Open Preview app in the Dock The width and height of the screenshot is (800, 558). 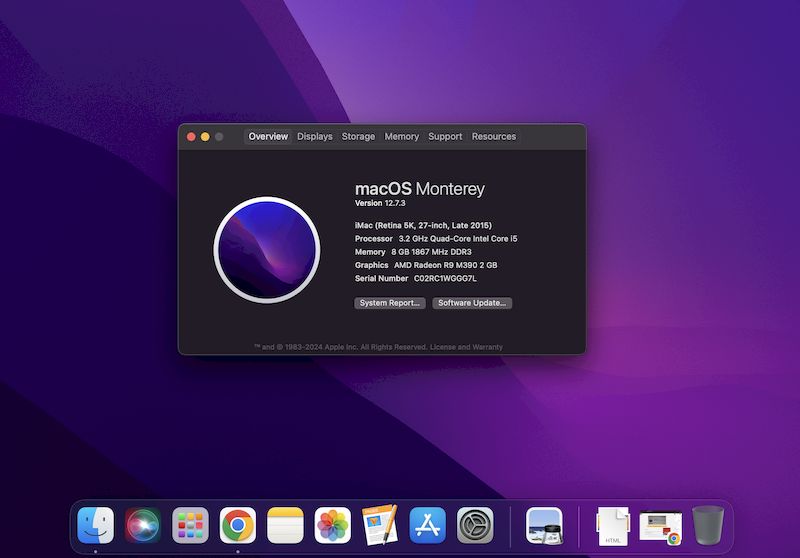544,526
